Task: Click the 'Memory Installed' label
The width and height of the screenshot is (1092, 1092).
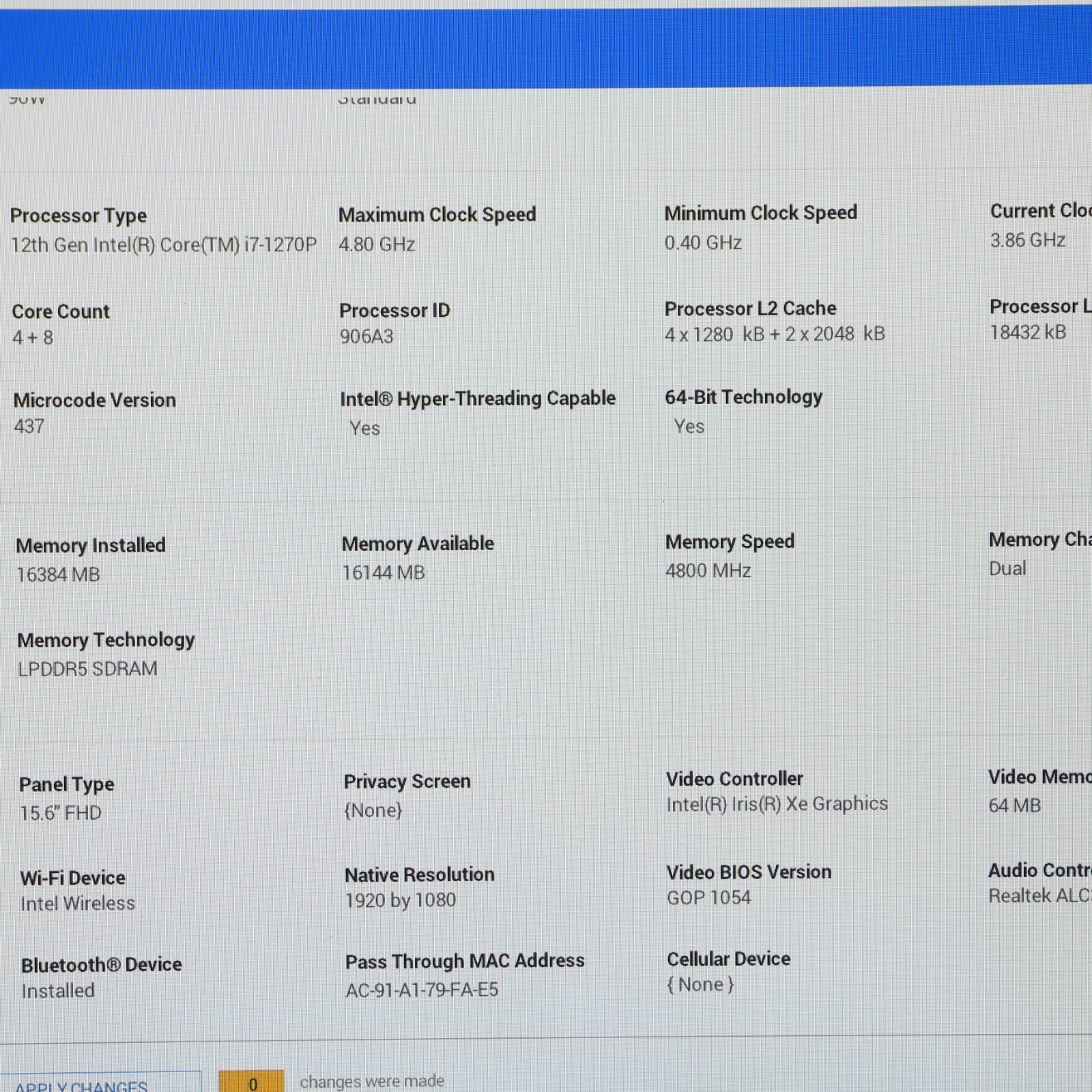Action: point(91,545)
